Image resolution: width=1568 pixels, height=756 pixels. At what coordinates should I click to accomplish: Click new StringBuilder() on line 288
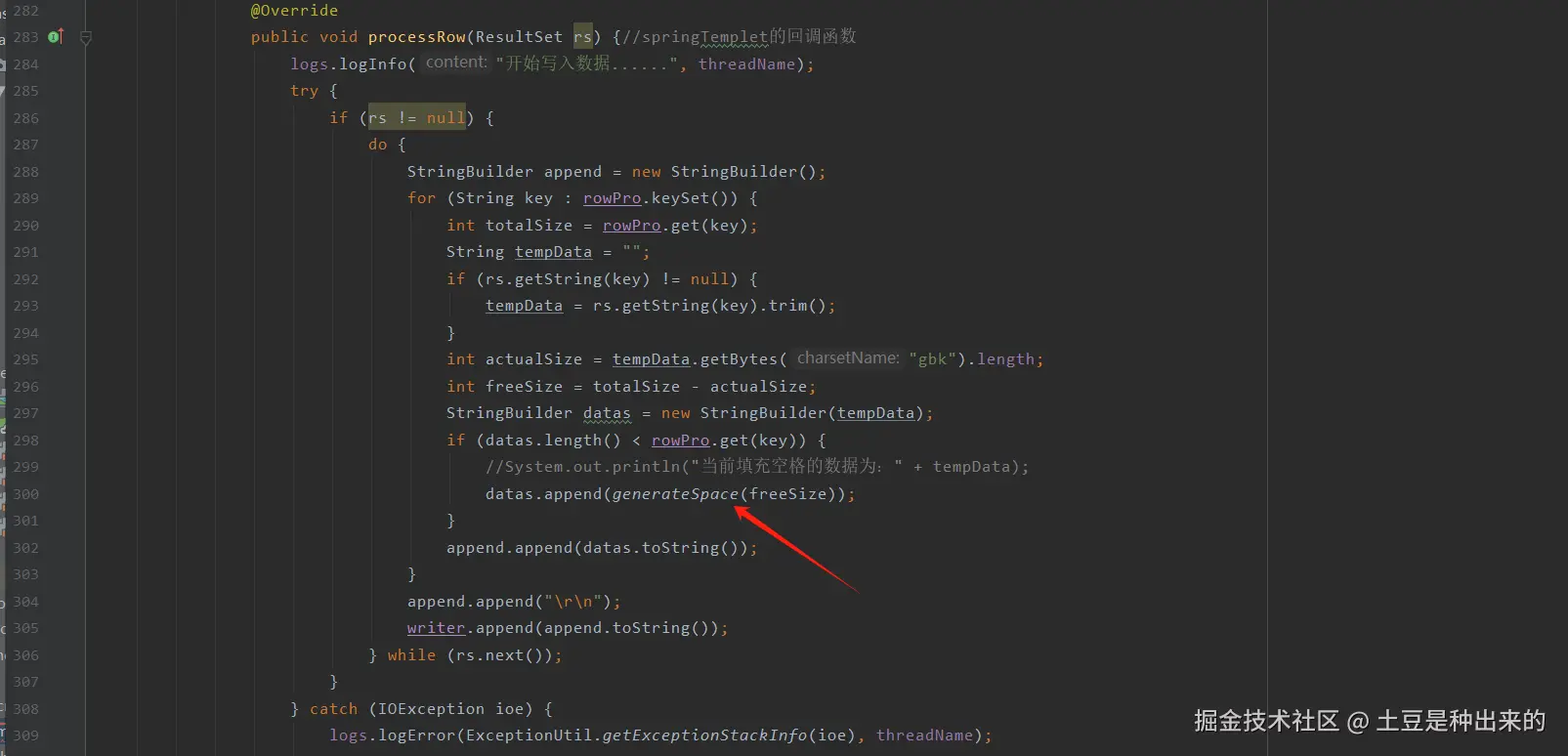click(x=724, y=172)
